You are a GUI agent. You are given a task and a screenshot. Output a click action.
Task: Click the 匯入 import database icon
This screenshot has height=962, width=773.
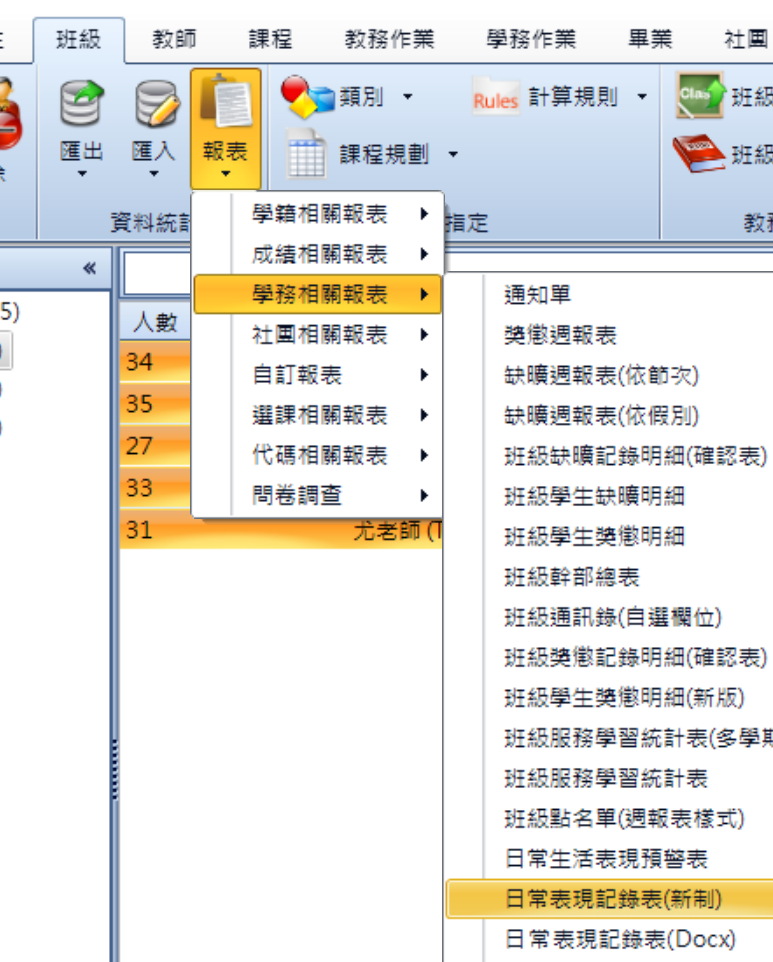tap(157, 103)
